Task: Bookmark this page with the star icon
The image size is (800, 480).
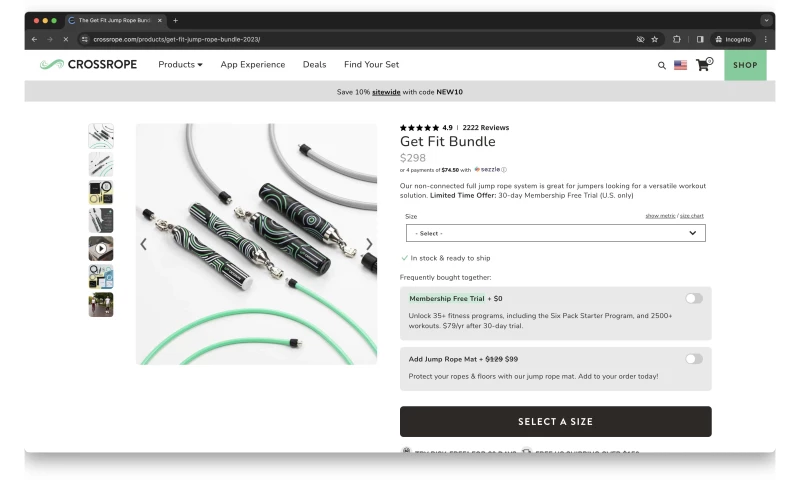Action: click(x=655, y=39)
